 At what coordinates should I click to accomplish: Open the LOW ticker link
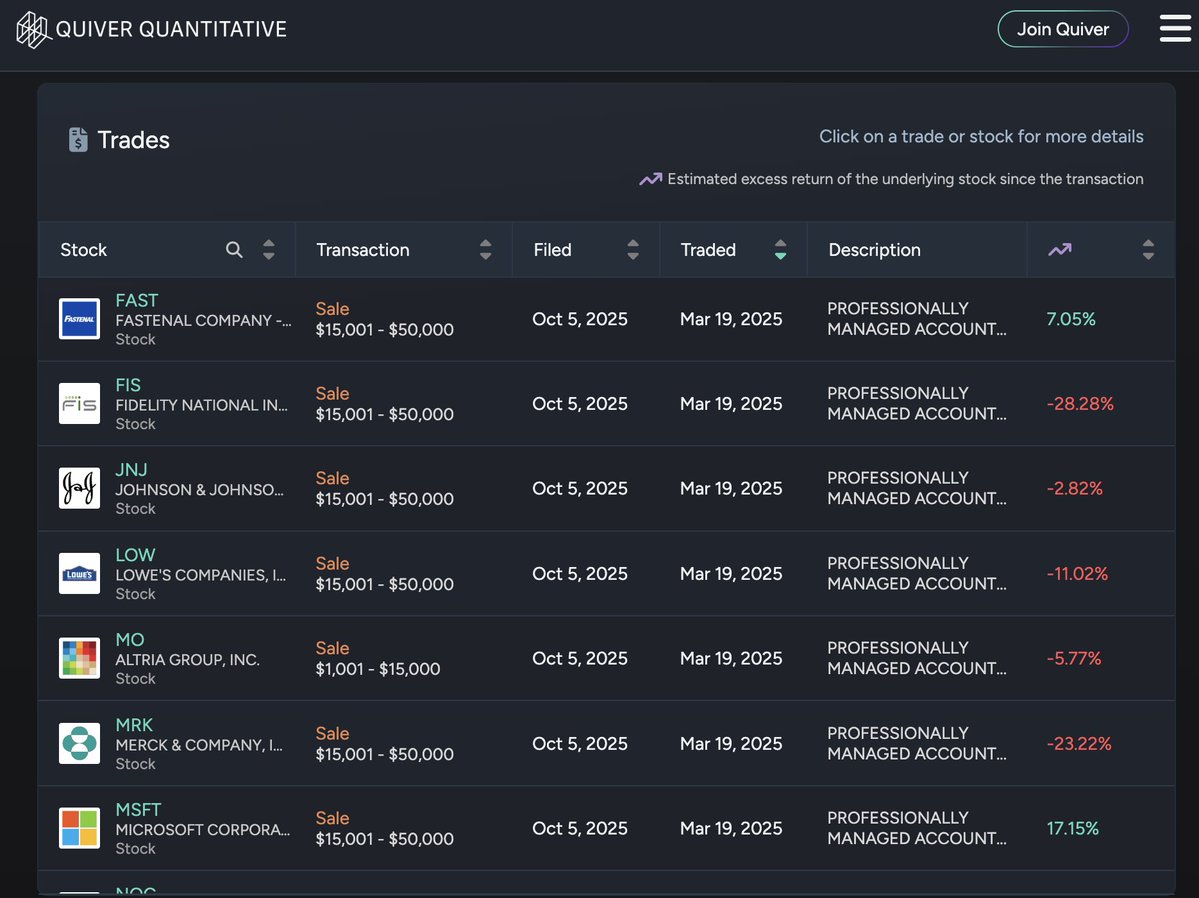click(135, 555)
